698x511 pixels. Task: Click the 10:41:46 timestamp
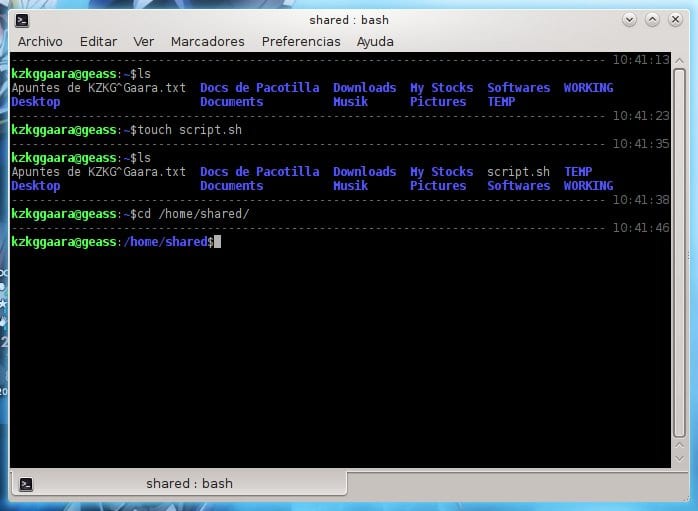tap(641, 228)
